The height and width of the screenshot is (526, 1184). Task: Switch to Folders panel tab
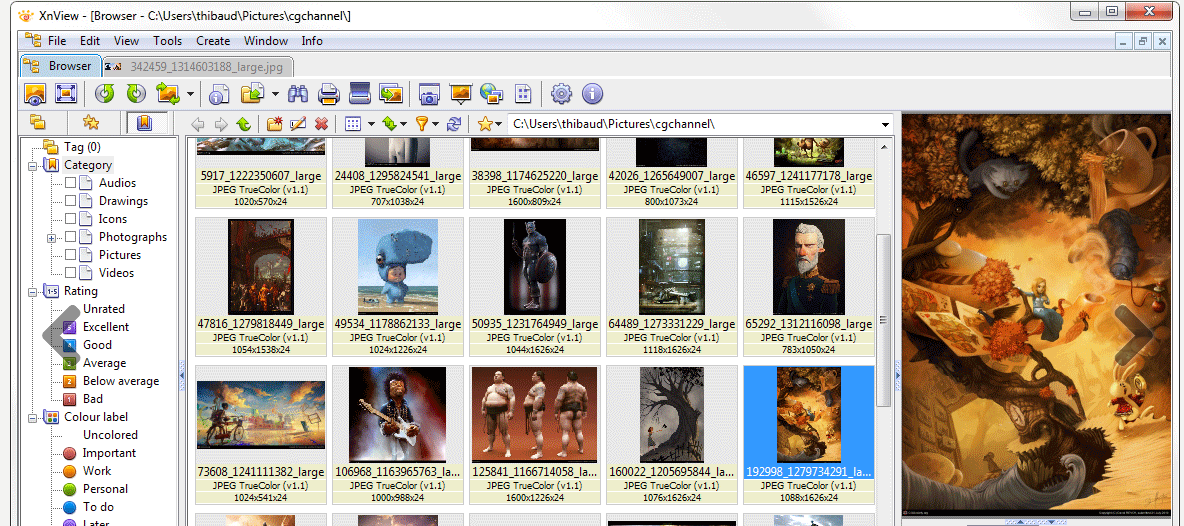(36, 123)
